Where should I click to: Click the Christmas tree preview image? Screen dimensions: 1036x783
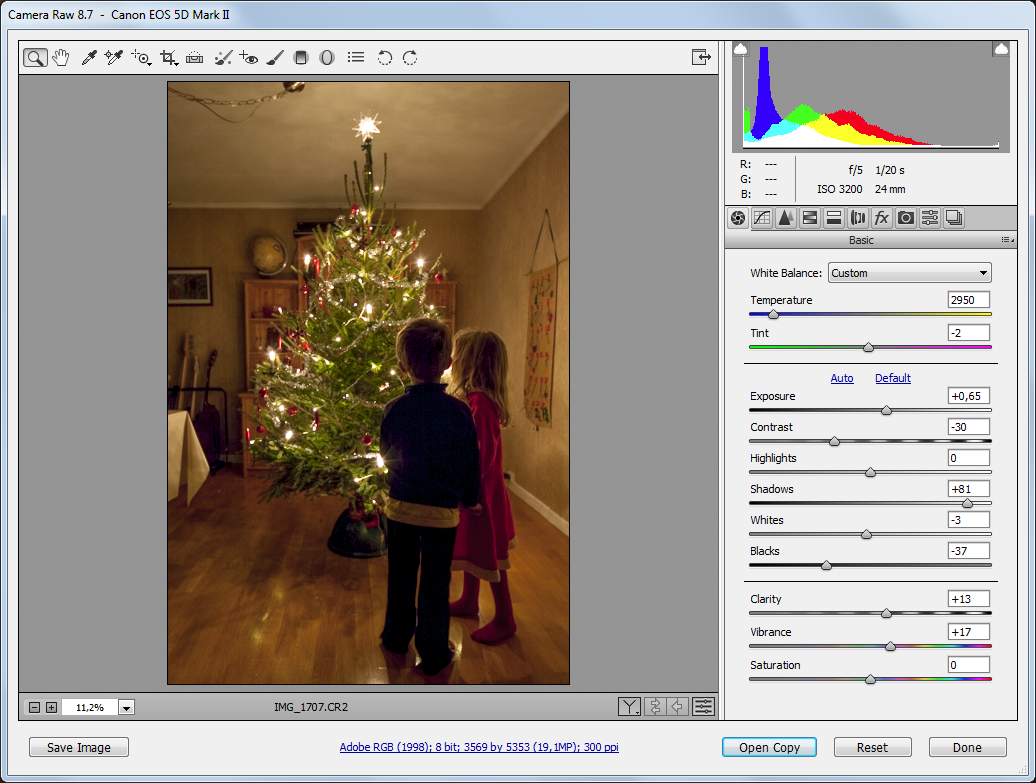368,383
